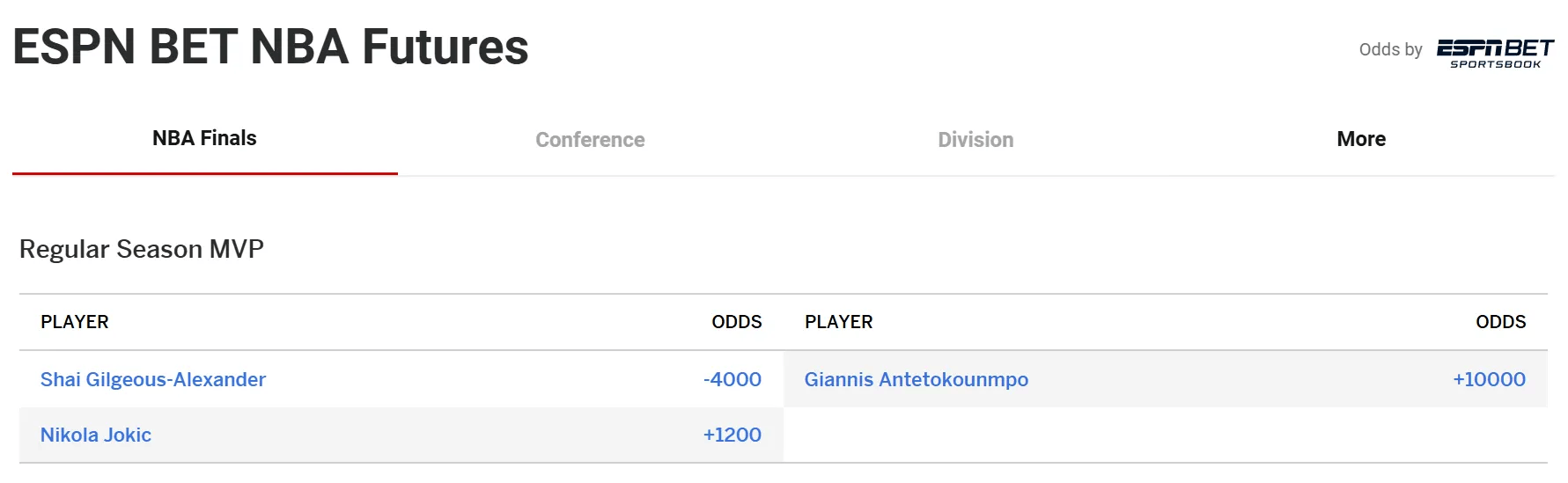Open Nikola Jokic player link
Viewport: 1568px width, 483px height.
pyautogui.click(x=96, y=435)
